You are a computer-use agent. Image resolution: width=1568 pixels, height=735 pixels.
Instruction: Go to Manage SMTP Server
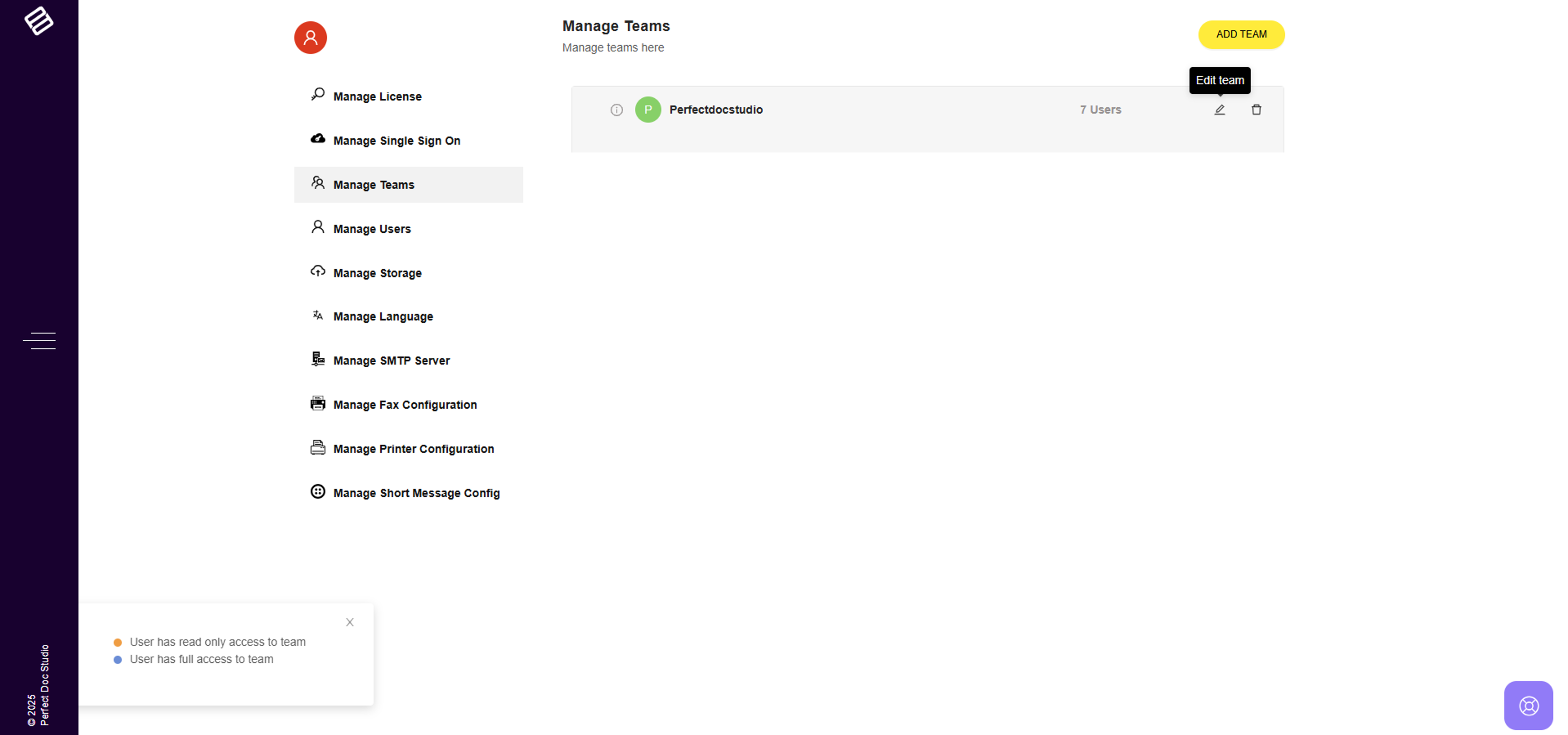[391, 360]
